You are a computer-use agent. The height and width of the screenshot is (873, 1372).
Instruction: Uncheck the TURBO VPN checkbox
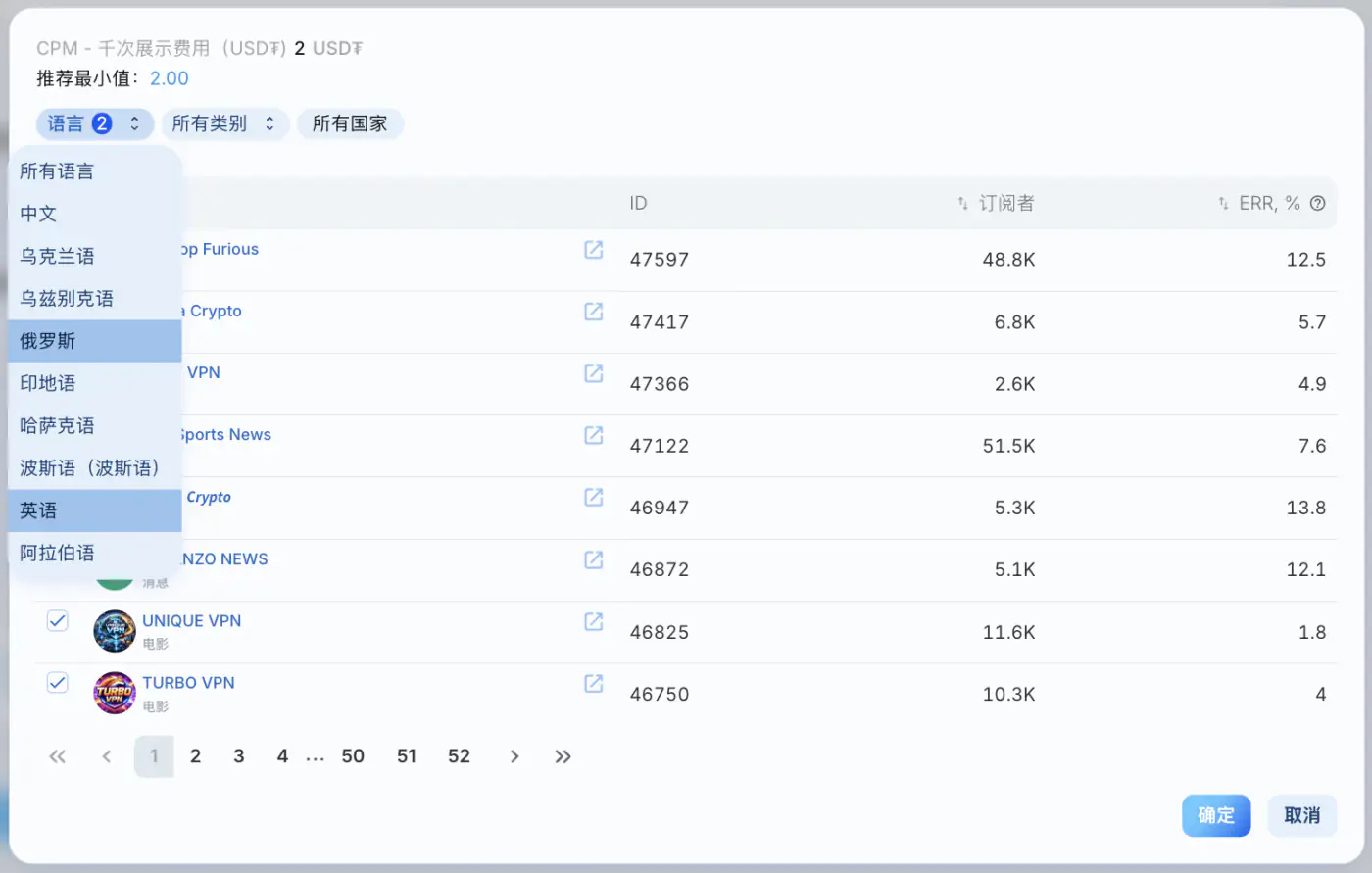click(x=58, y=682)
